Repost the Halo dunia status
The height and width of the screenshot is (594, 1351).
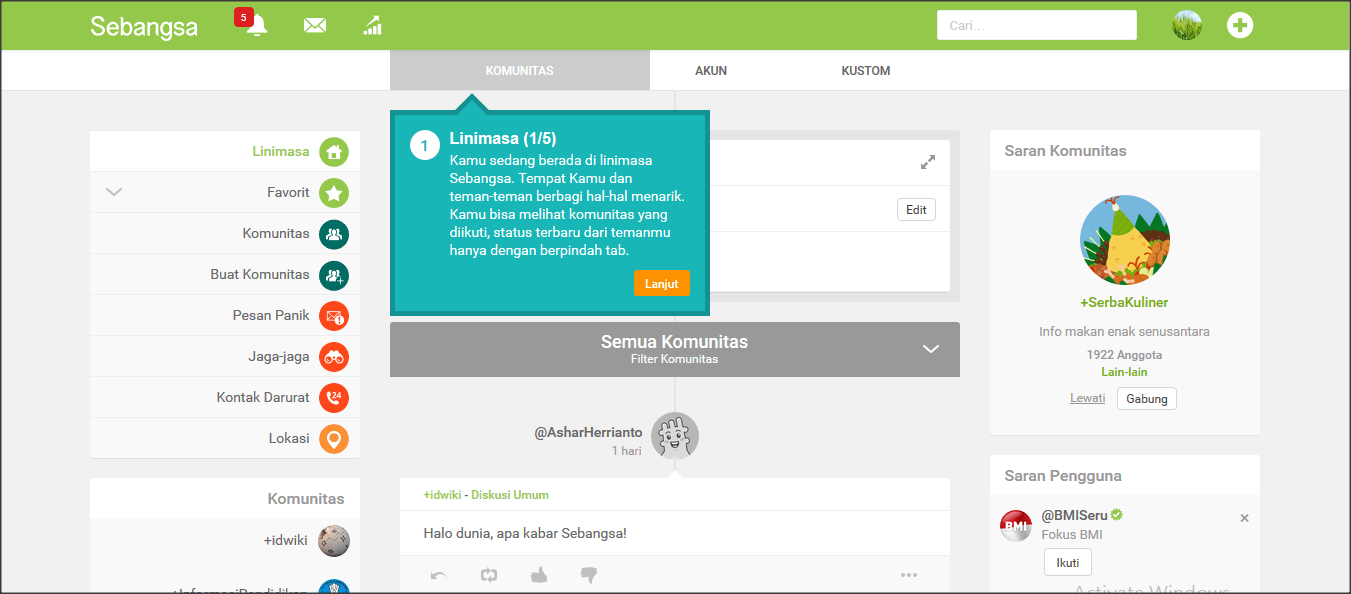click(488, 575)
